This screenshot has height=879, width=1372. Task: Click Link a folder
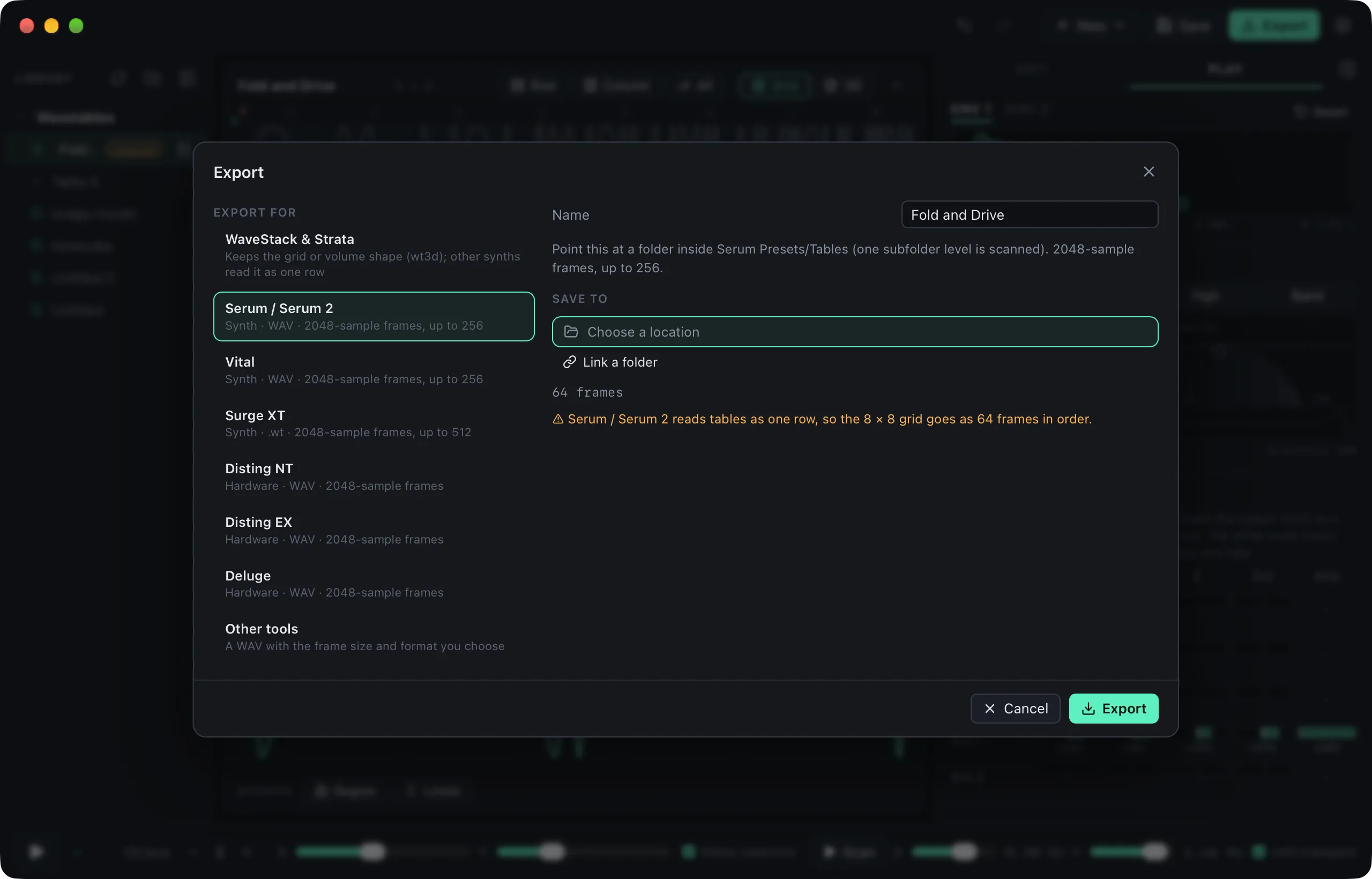click(610, 362)
